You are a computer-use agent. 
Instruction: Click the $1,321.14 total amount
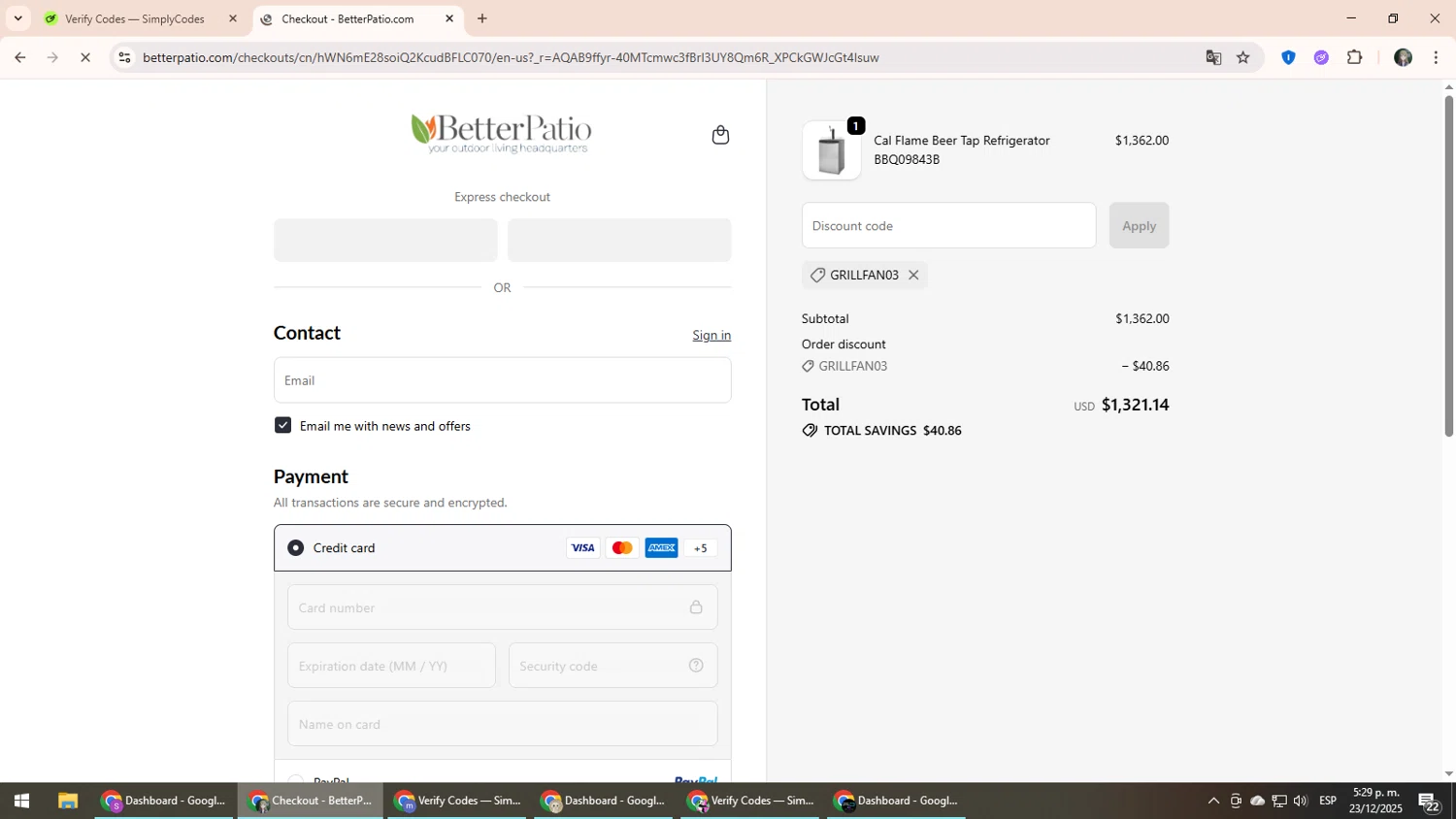click(x=1135, y=405)
